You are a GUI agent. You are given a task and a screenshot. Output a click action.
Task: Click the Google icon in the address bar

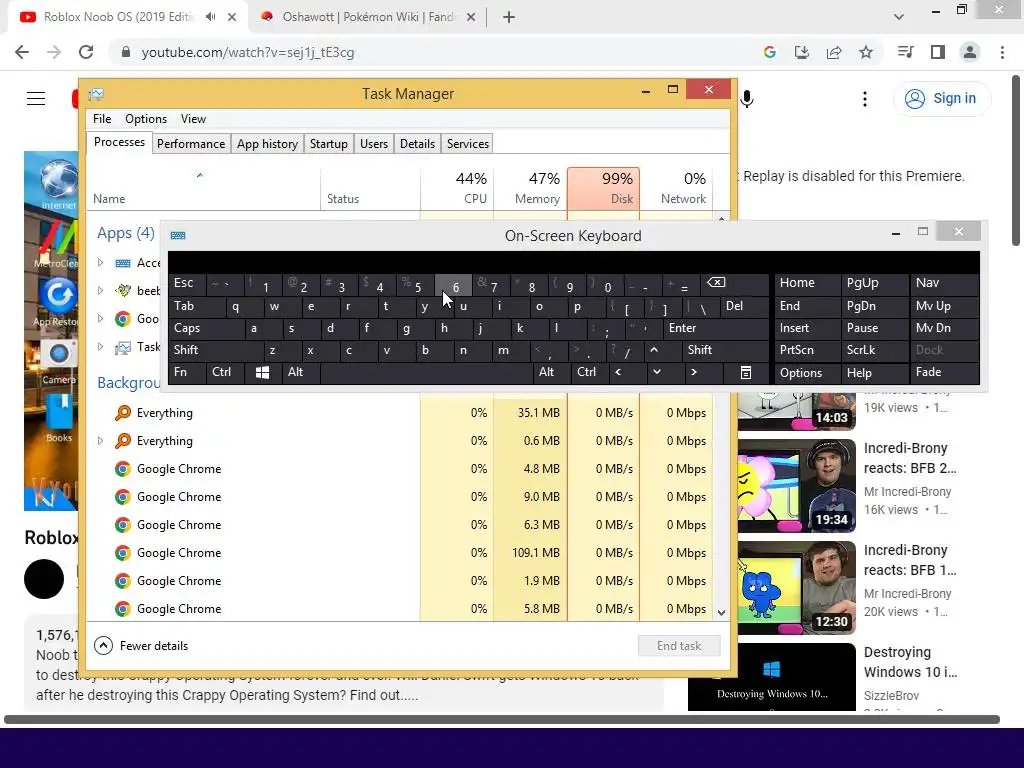(770, 52)
